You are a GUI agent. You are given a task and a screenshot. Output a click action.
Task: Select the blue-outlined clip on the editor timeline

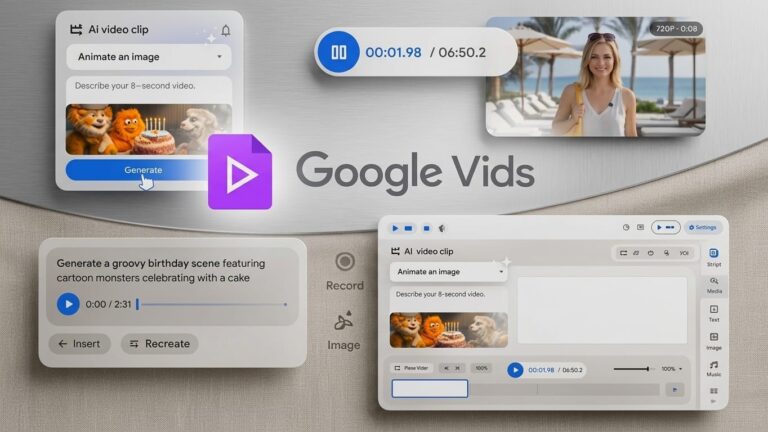(x=430, y=389)
